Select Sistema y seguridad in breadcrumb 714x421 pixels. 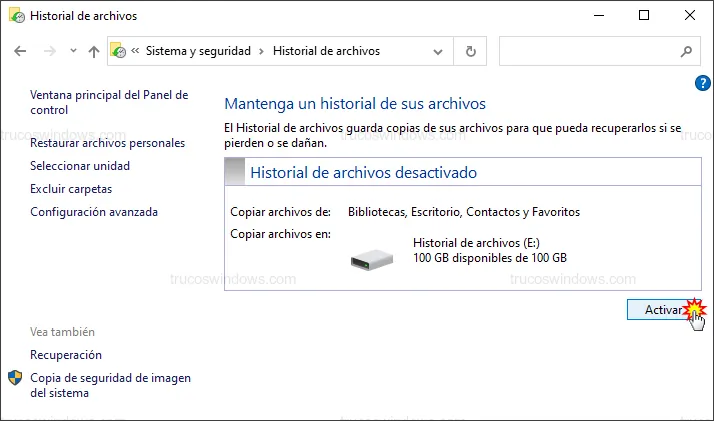[x=200, y=51]
